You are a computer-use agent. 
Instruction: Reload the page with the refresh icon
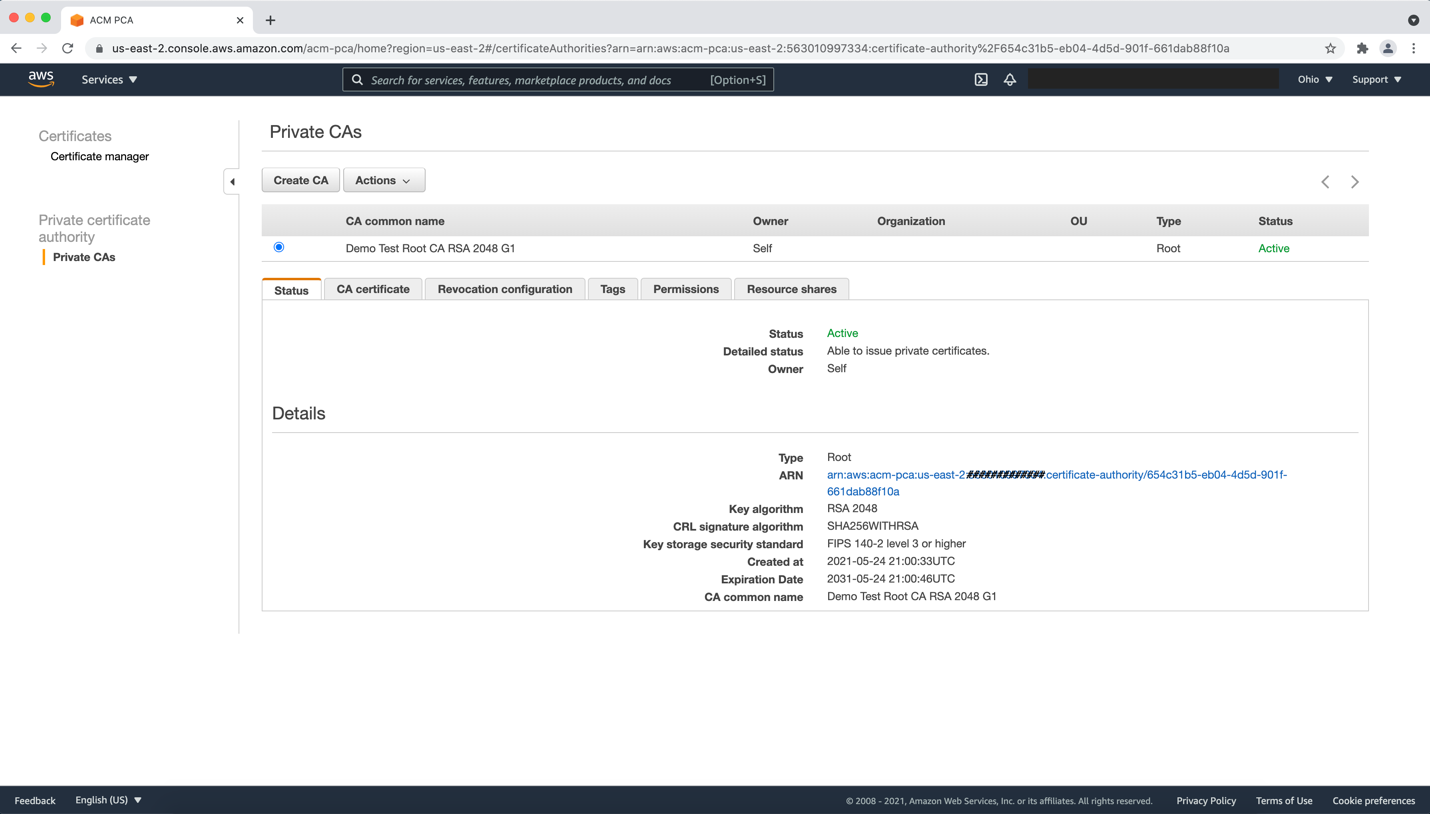(67, 47)
